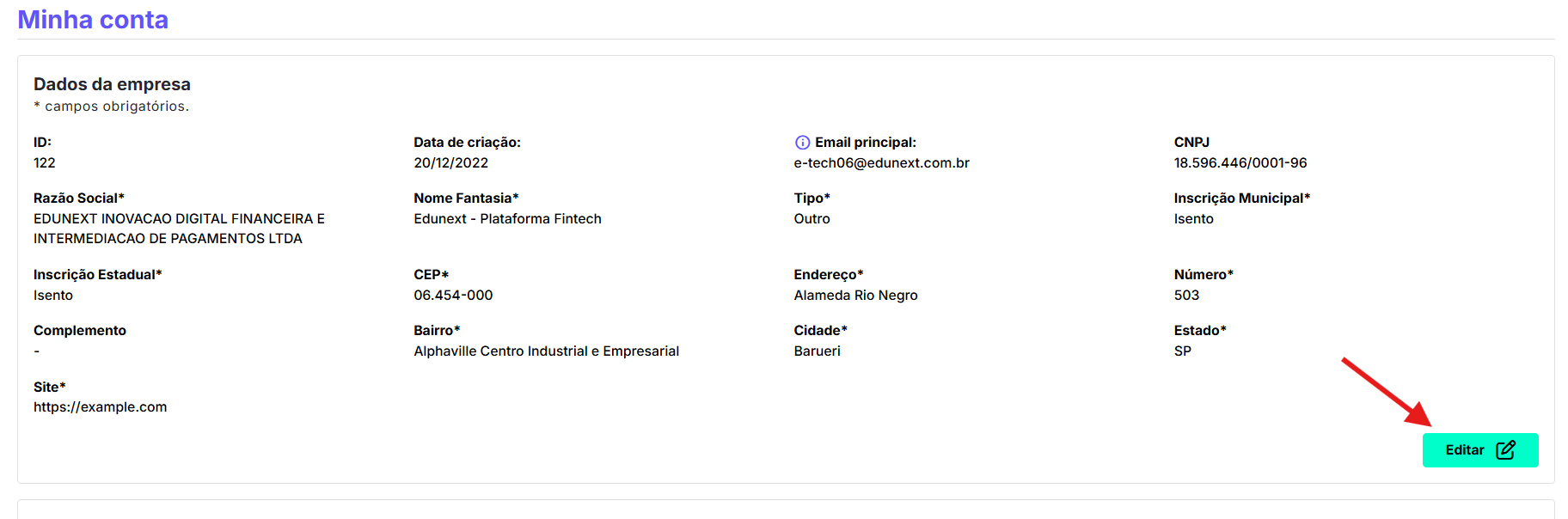Click the ID value 122
This screenshot has height=519, width=1568.
pyautogui.click(x=45, y=163)
